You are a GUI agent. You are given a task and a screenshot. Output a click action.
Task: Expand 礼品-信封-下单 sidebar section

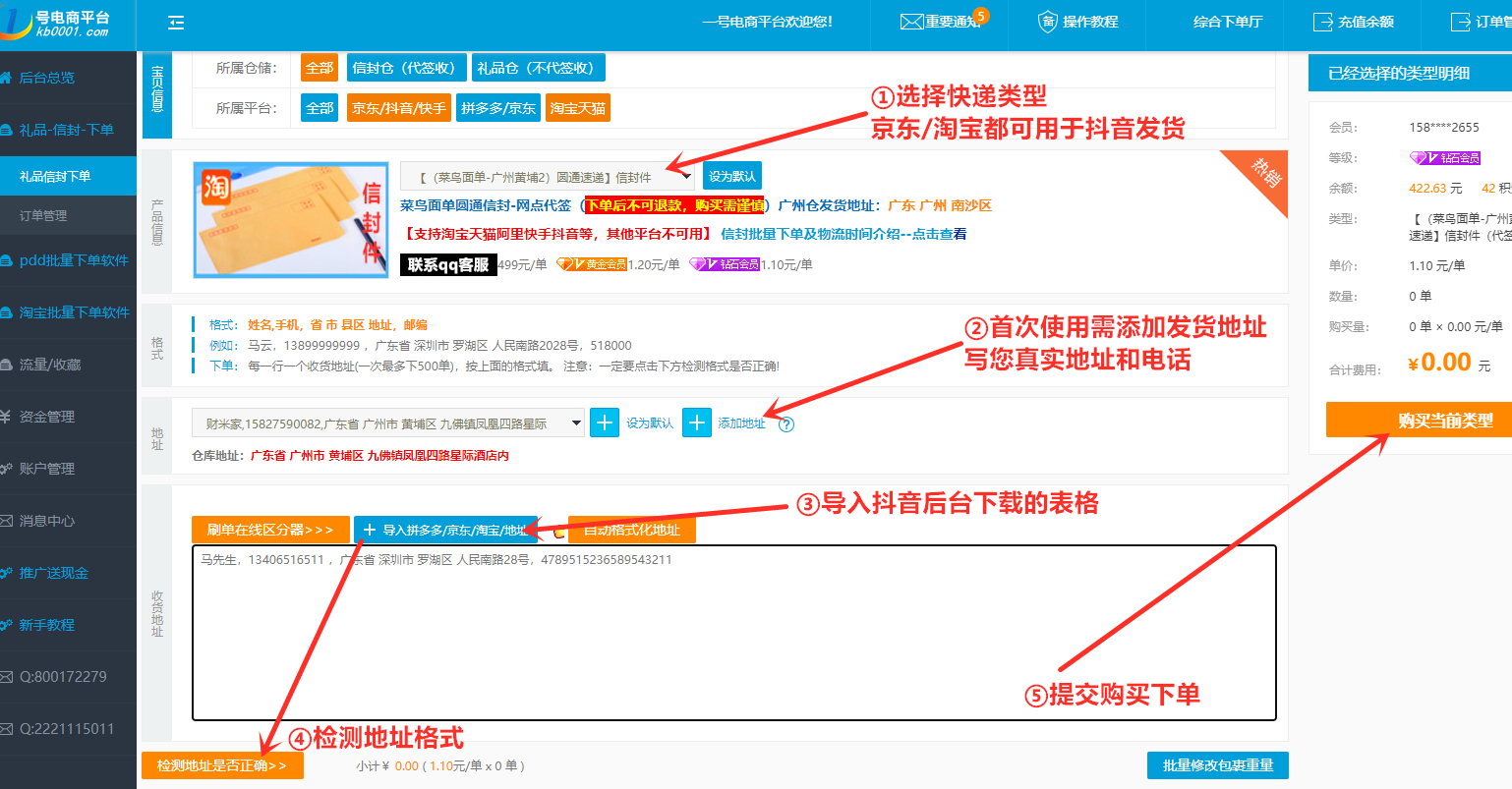[68, 130]
